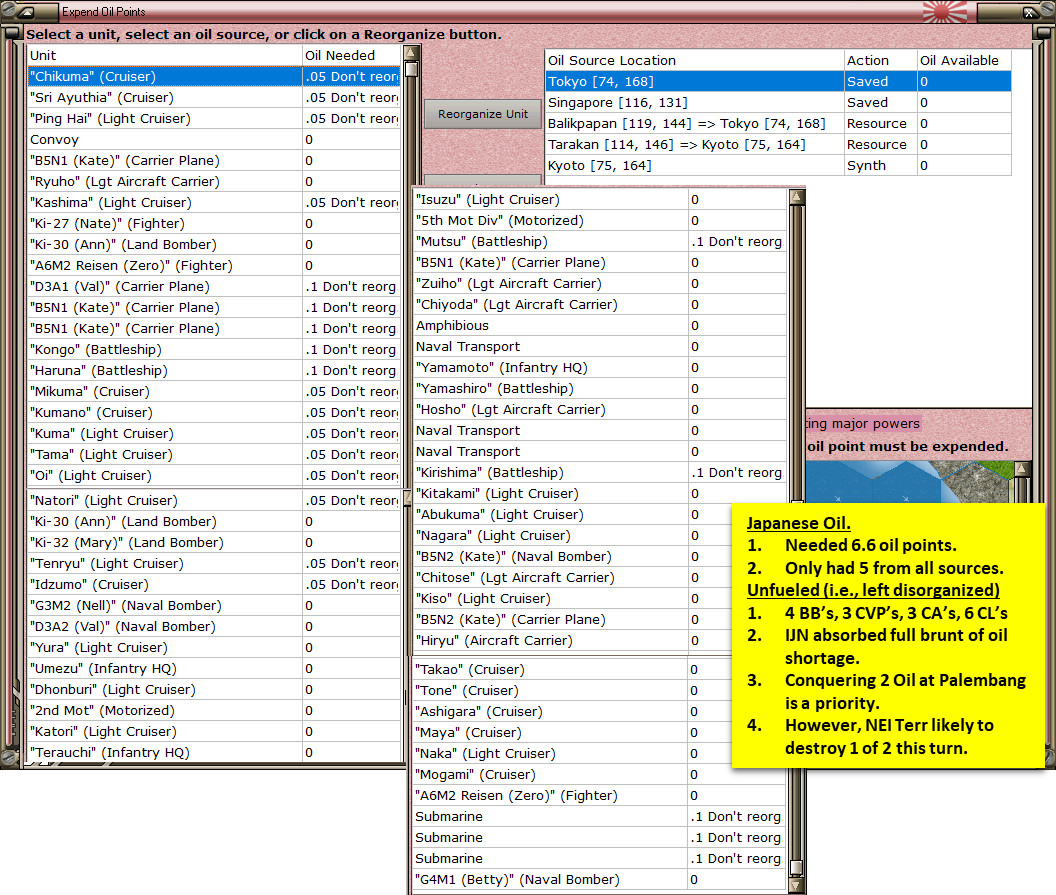Select the "D3A1 (Val)" (Carrier Plane) unit
This screenshot has width=1056, height=895.
tap(214, 286)
